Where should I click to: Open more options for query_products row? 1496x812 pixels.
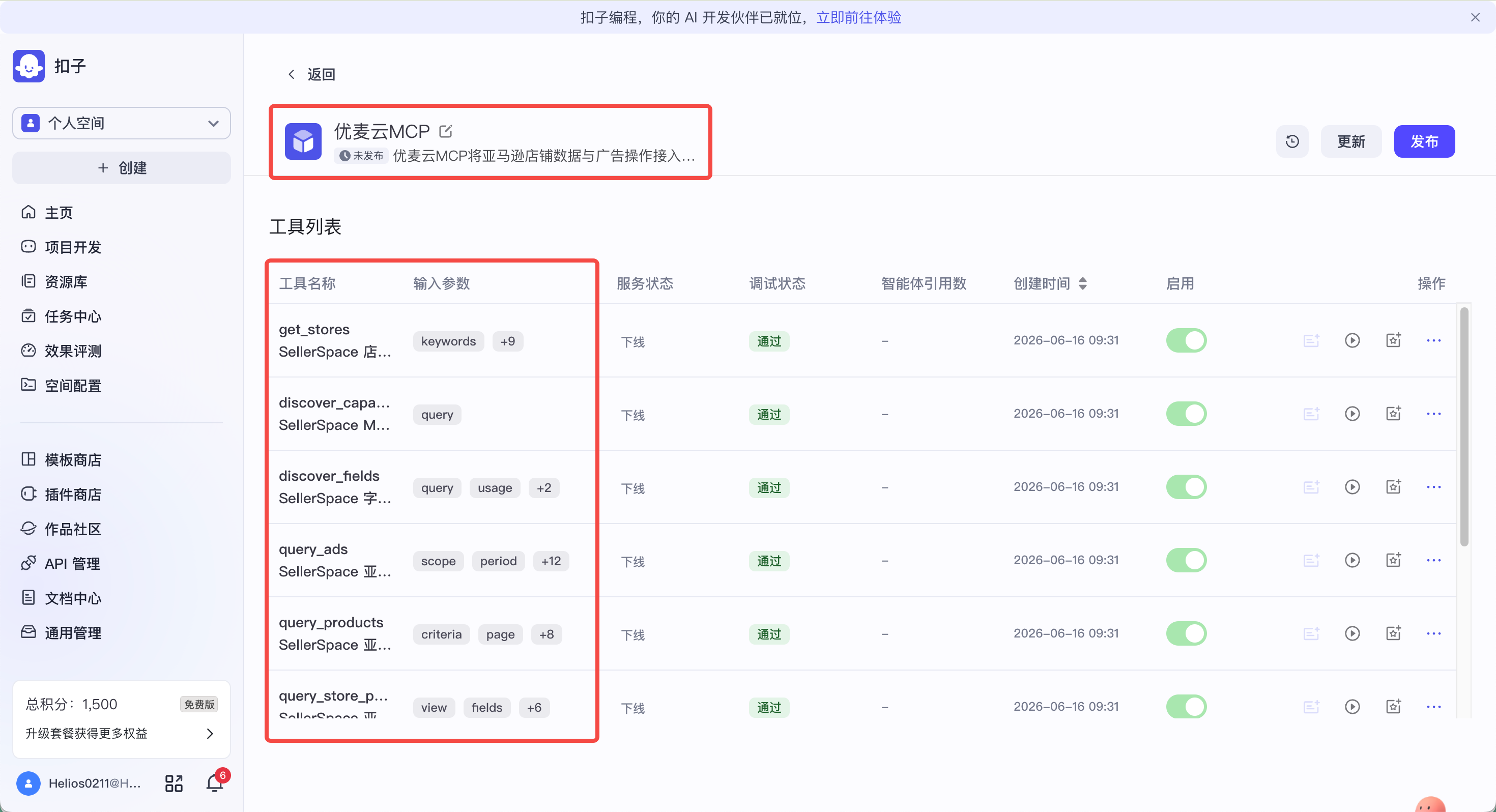[1434, 633]
